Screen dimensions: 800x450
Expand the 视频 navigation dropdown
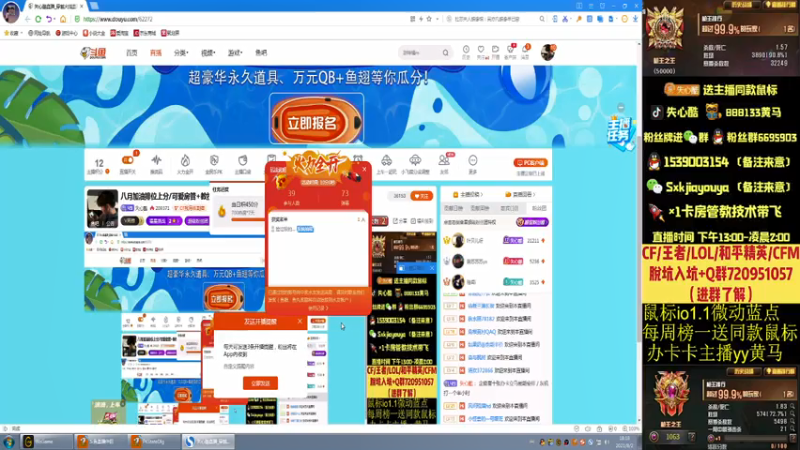click(208, 53)
